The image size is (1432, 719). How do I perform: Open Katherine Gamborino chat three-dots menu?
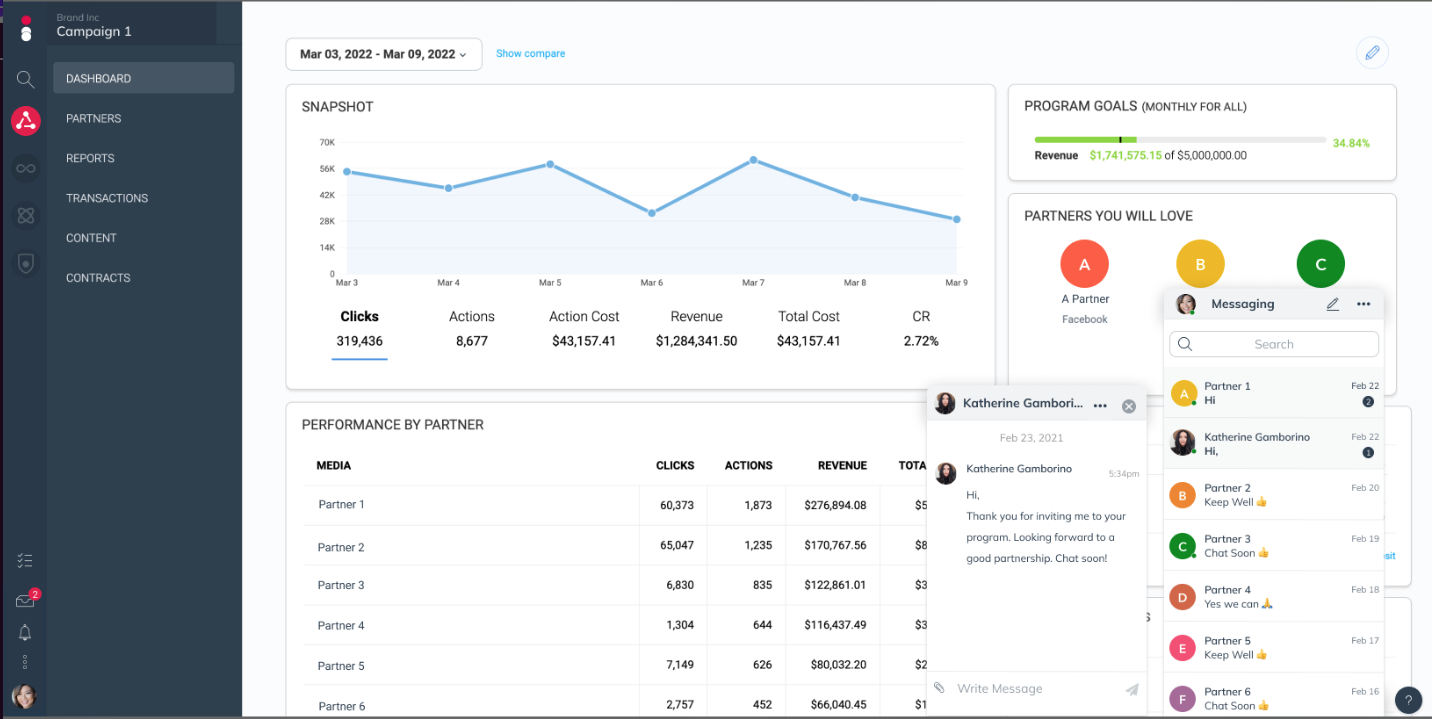click(1100, 406)
